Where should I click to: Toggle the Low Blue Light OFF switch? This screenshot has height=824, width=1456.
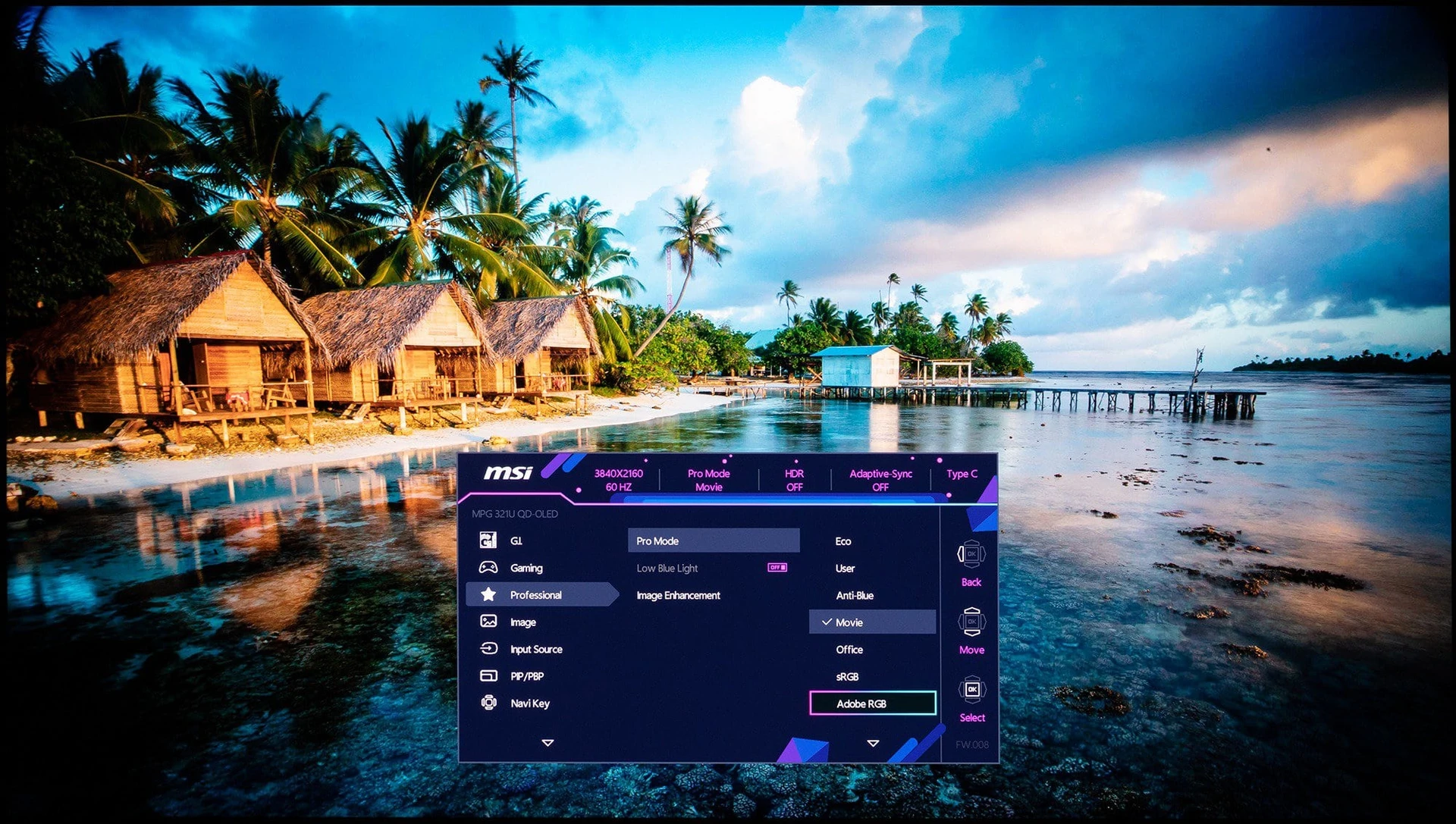pos(777,568)
